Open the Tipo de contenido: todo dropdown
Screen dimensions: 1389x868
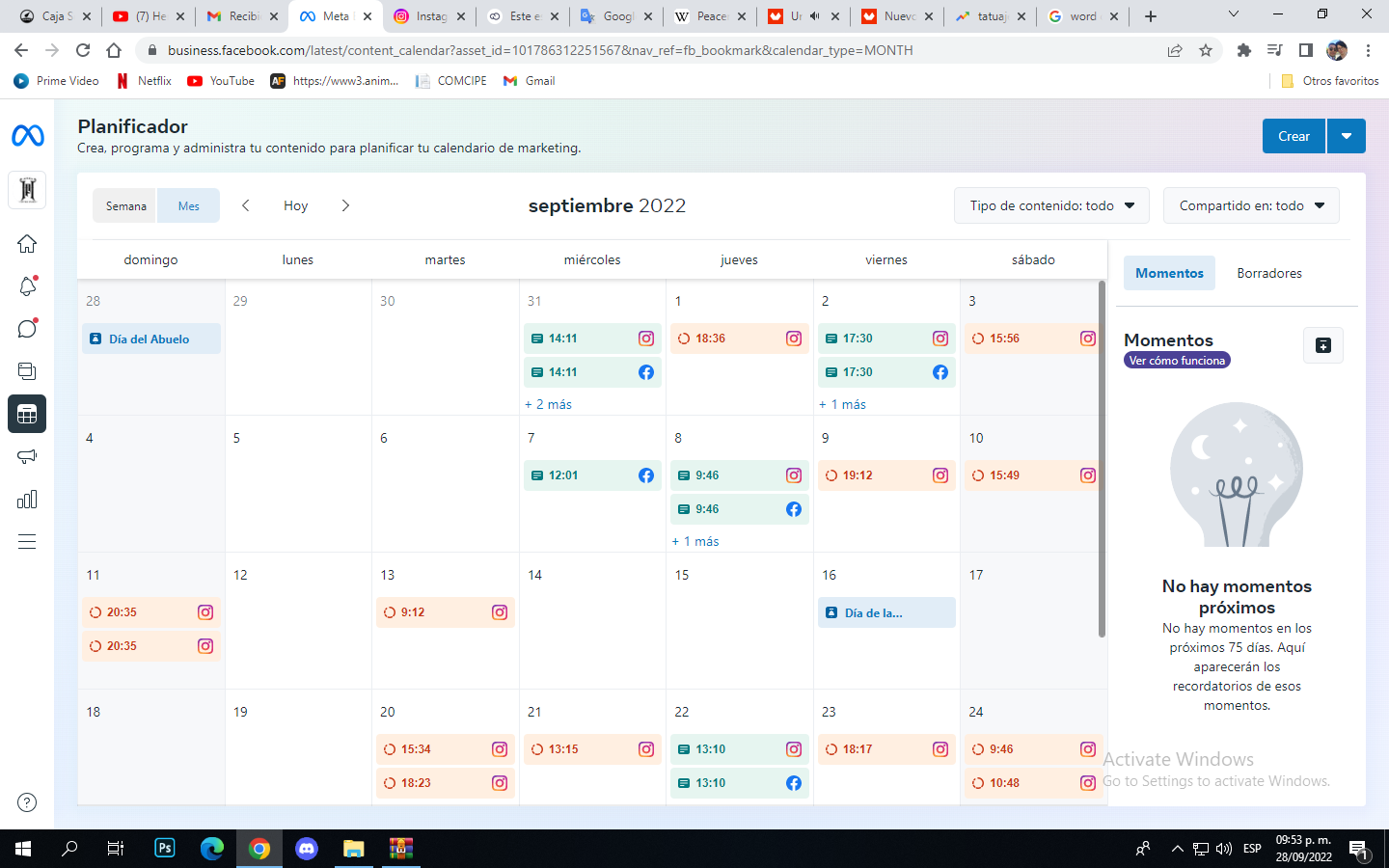tap(1052, 205)
